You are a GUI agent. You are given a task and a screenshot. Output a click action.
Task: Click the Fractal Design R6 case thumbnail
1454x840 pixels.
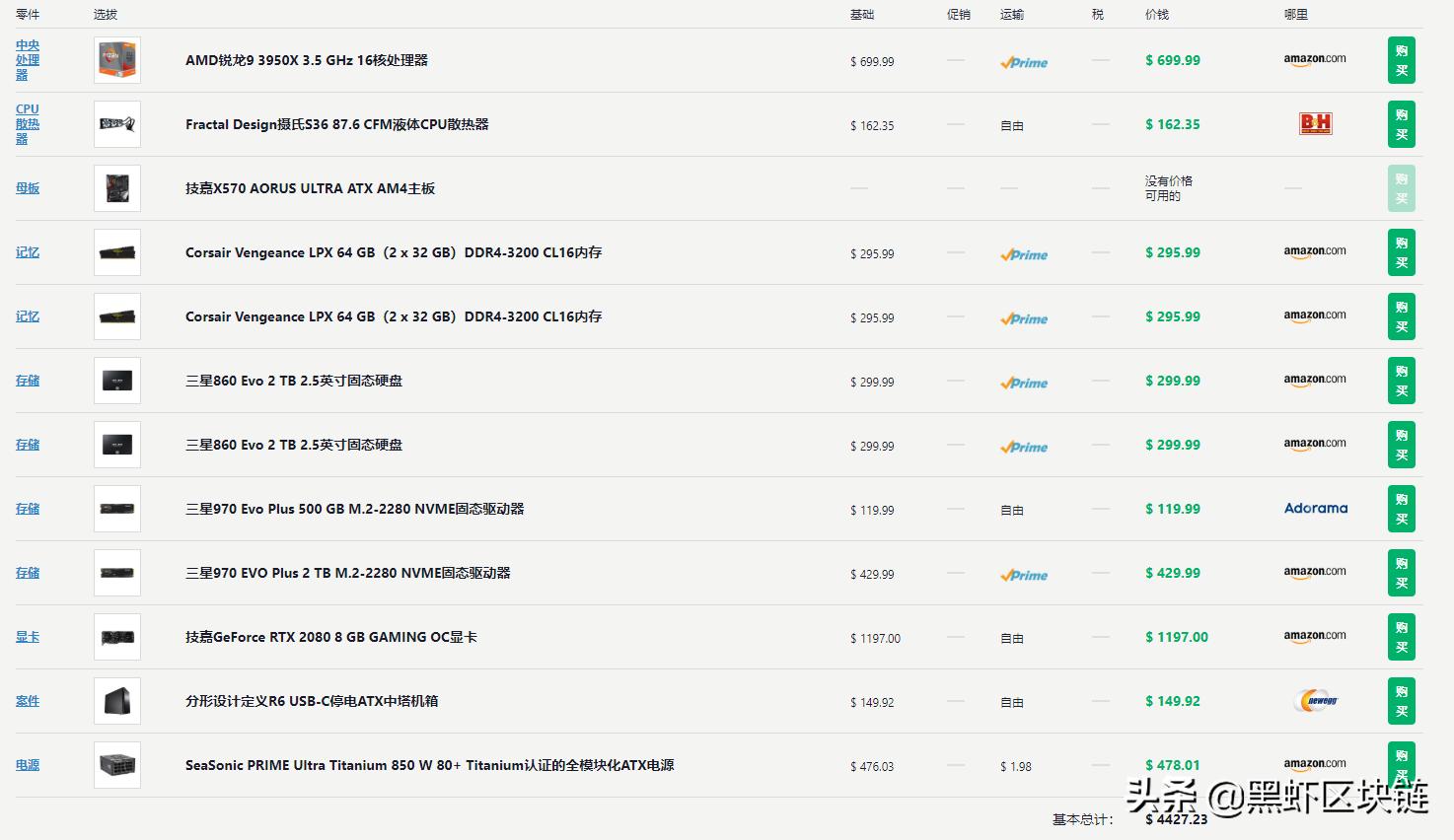point(116,700)
